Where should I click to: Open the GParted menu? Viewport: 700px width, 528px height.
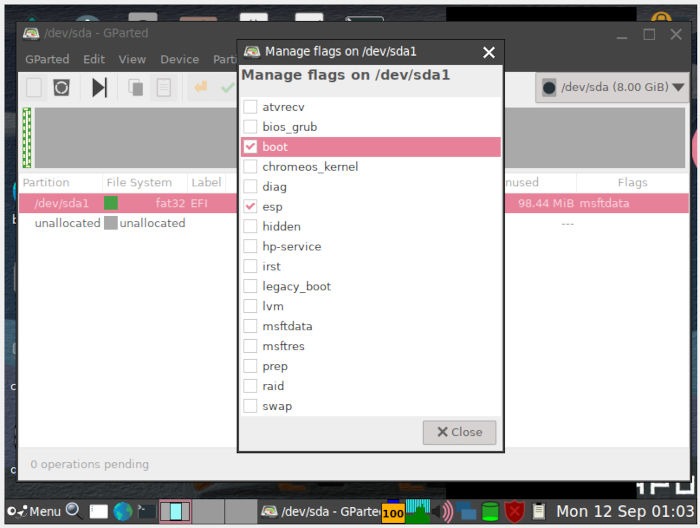pyautogui.click(x=47, y=59)
